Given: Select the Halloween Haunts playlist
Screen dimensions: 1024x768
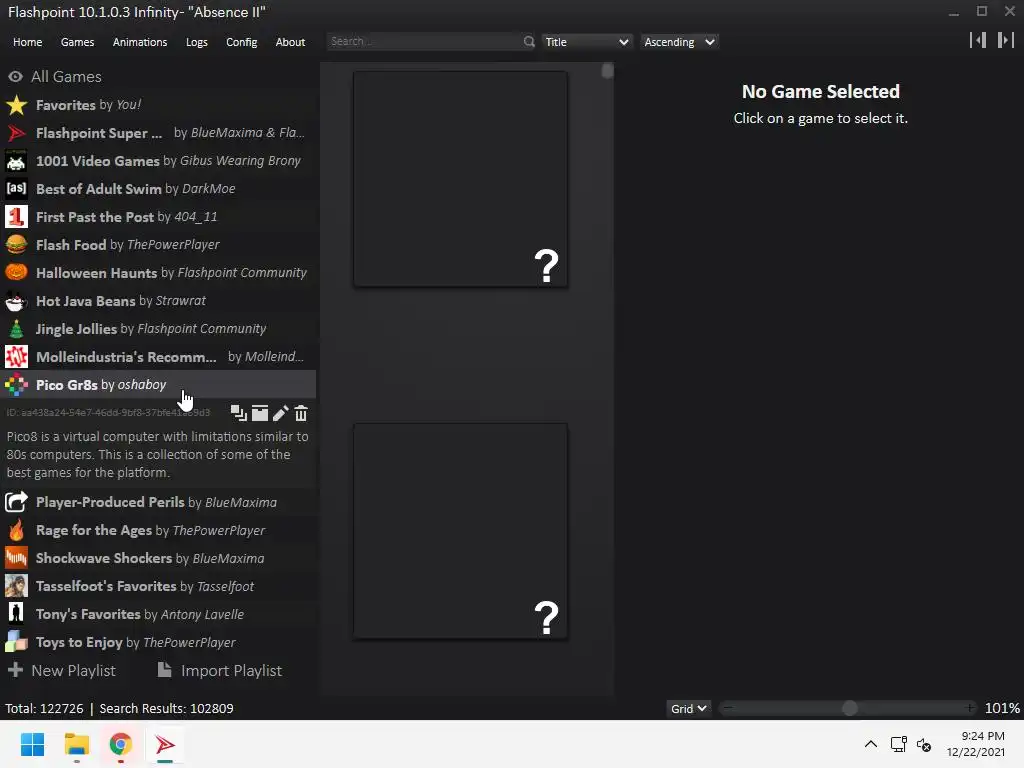Looking at the screenshot, I should click(x=159, y=273).
